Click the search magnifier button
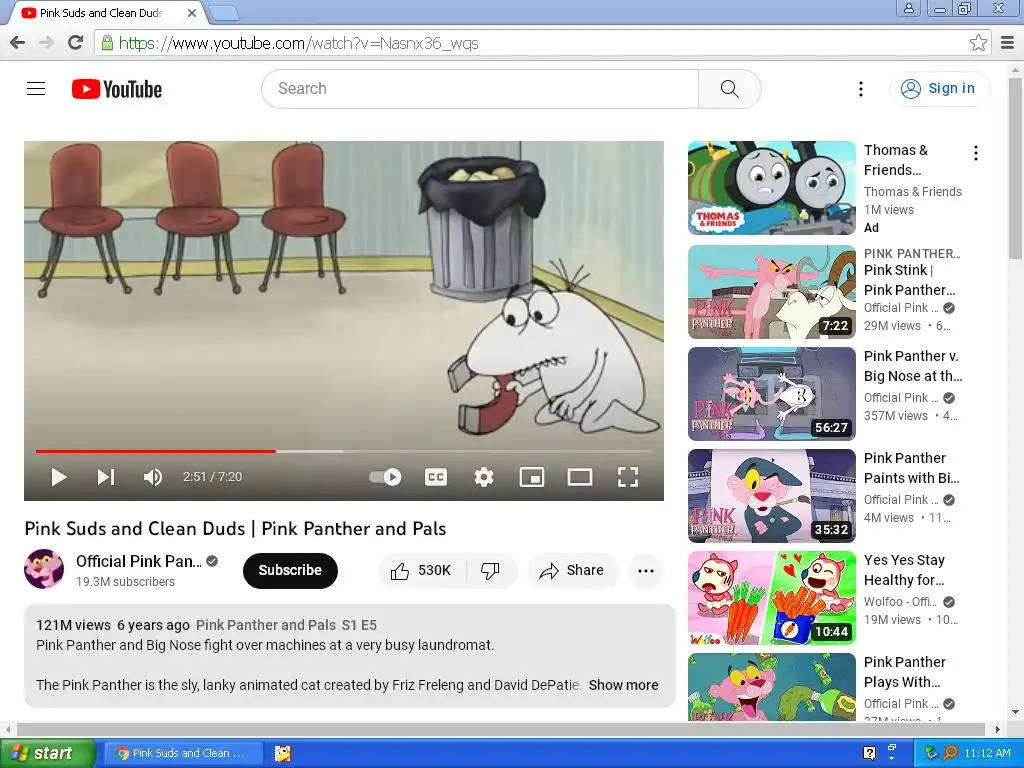Image resolution: width=1024 pixels, height=768 pixels. 729,89
